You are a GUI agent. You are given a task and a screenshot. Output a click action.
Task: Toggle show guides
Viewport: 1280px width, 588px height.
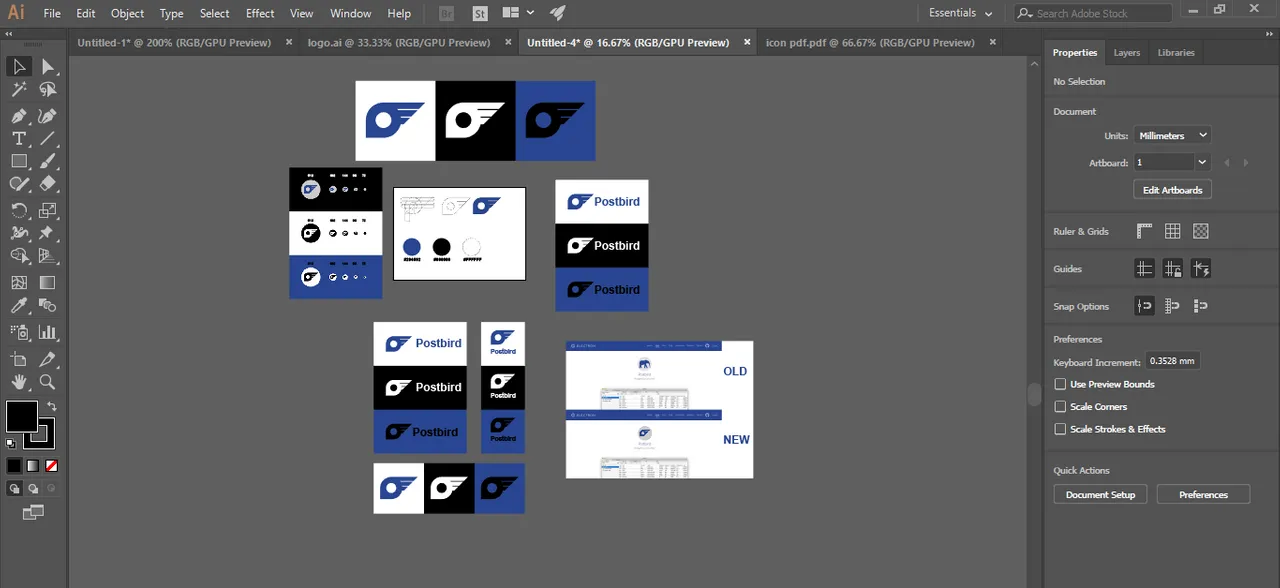point(1145,268)
